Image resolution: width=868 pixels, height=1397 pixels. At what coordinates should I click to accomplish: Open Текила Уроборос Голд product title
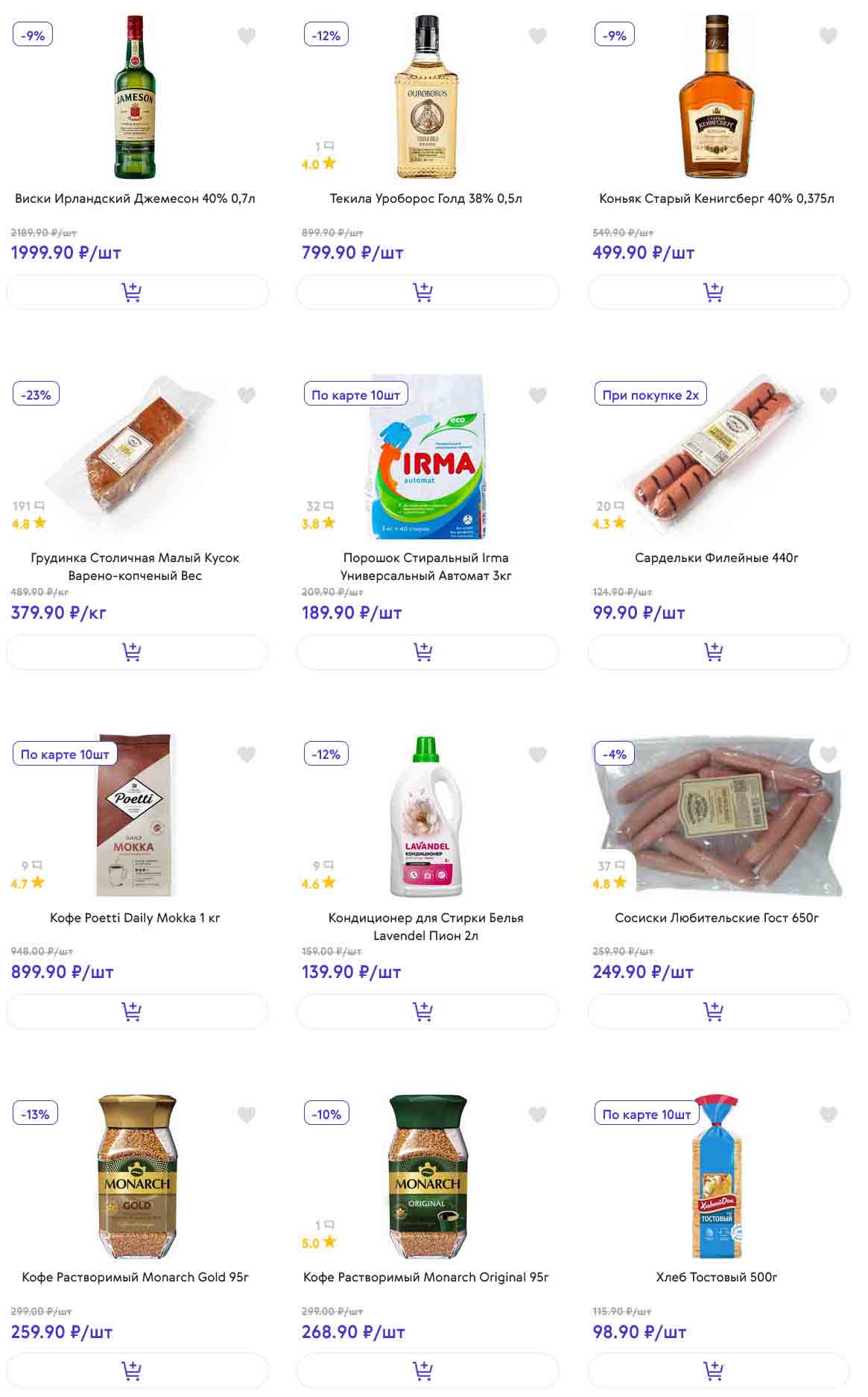[426, 198]
